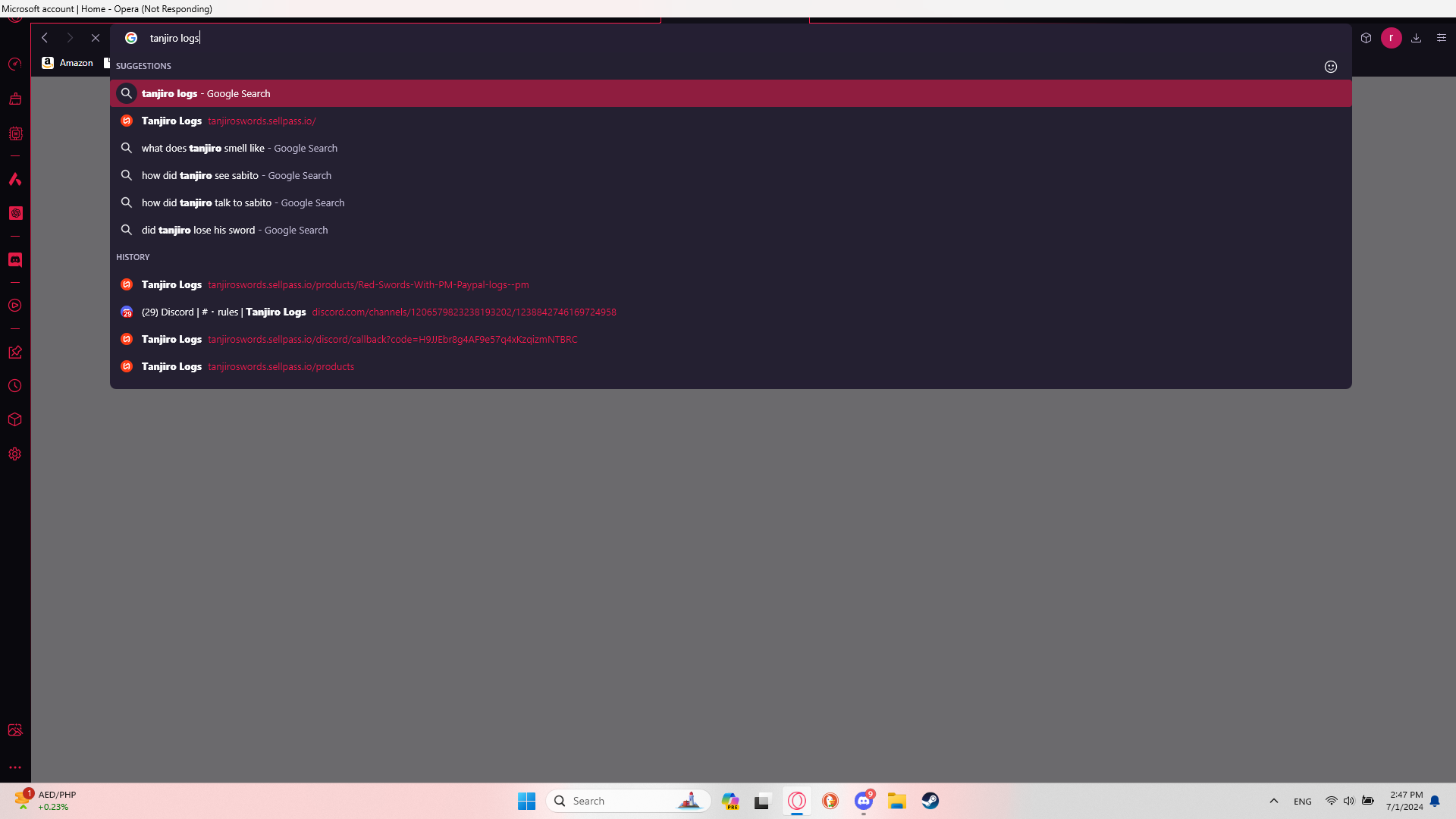
Task: Open Discord panel in the sidebar
Action: [x=15, y=259]
